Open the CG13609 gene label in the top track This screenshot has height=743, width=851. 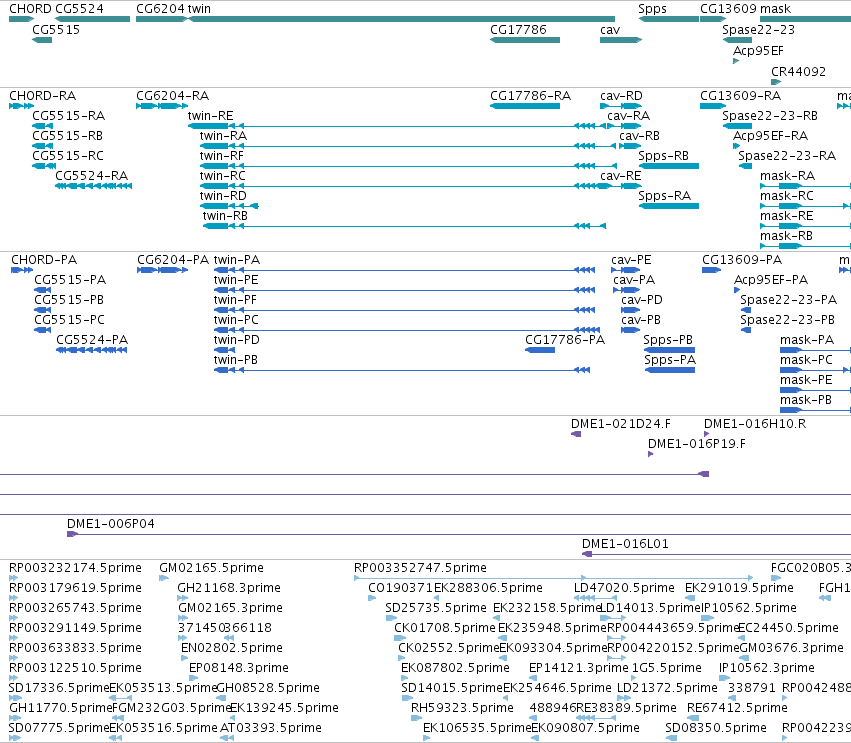tap(728, 9)
